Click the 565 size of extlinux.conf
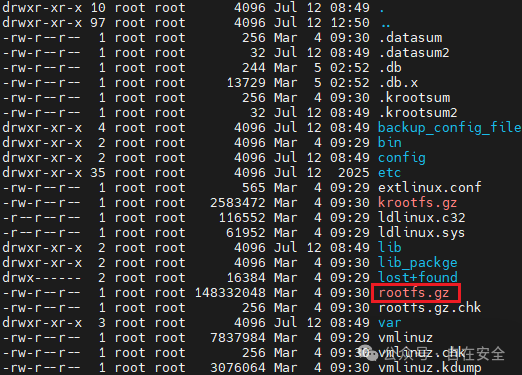The width and height of the screenshot is (522, 375). (254, 188)
